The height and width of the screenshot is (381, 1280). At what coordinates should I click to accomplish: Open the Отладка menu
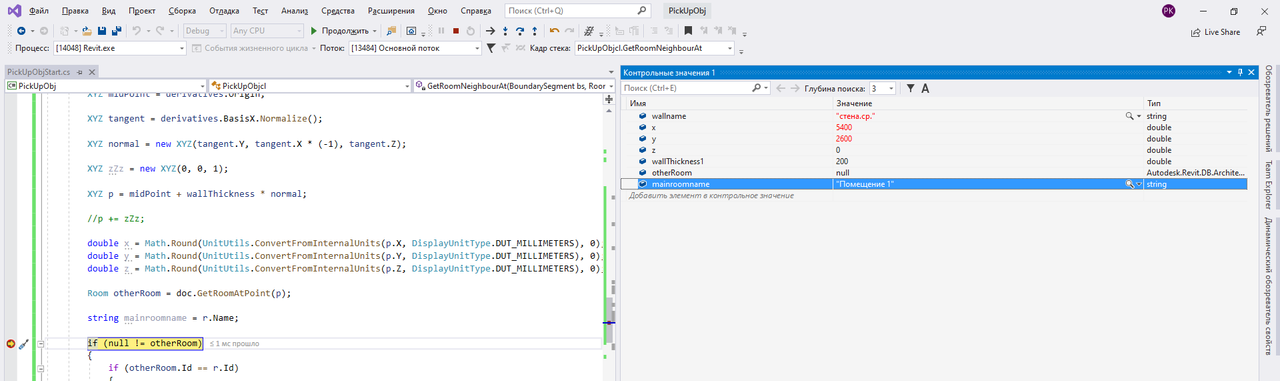(224, 10)
